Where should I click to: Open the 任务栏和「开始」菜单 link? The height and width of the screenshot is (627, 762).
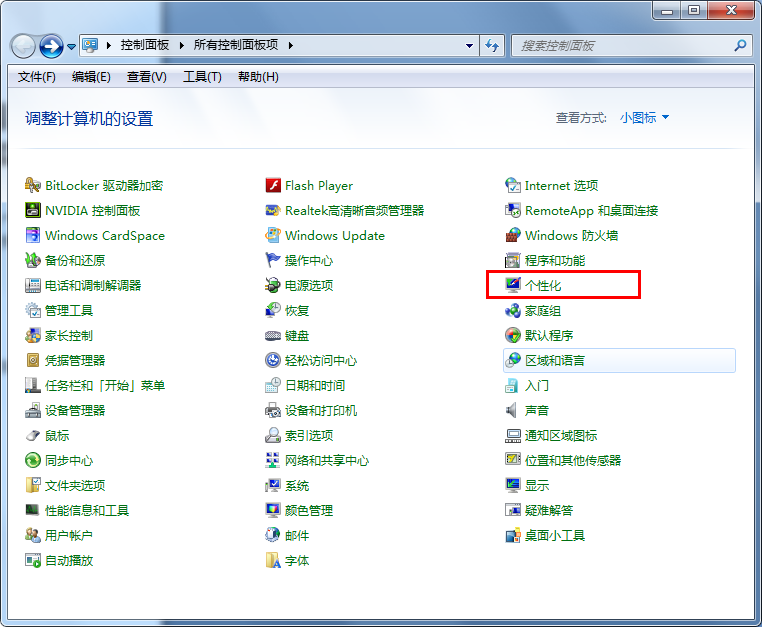[x=105, y=385]
